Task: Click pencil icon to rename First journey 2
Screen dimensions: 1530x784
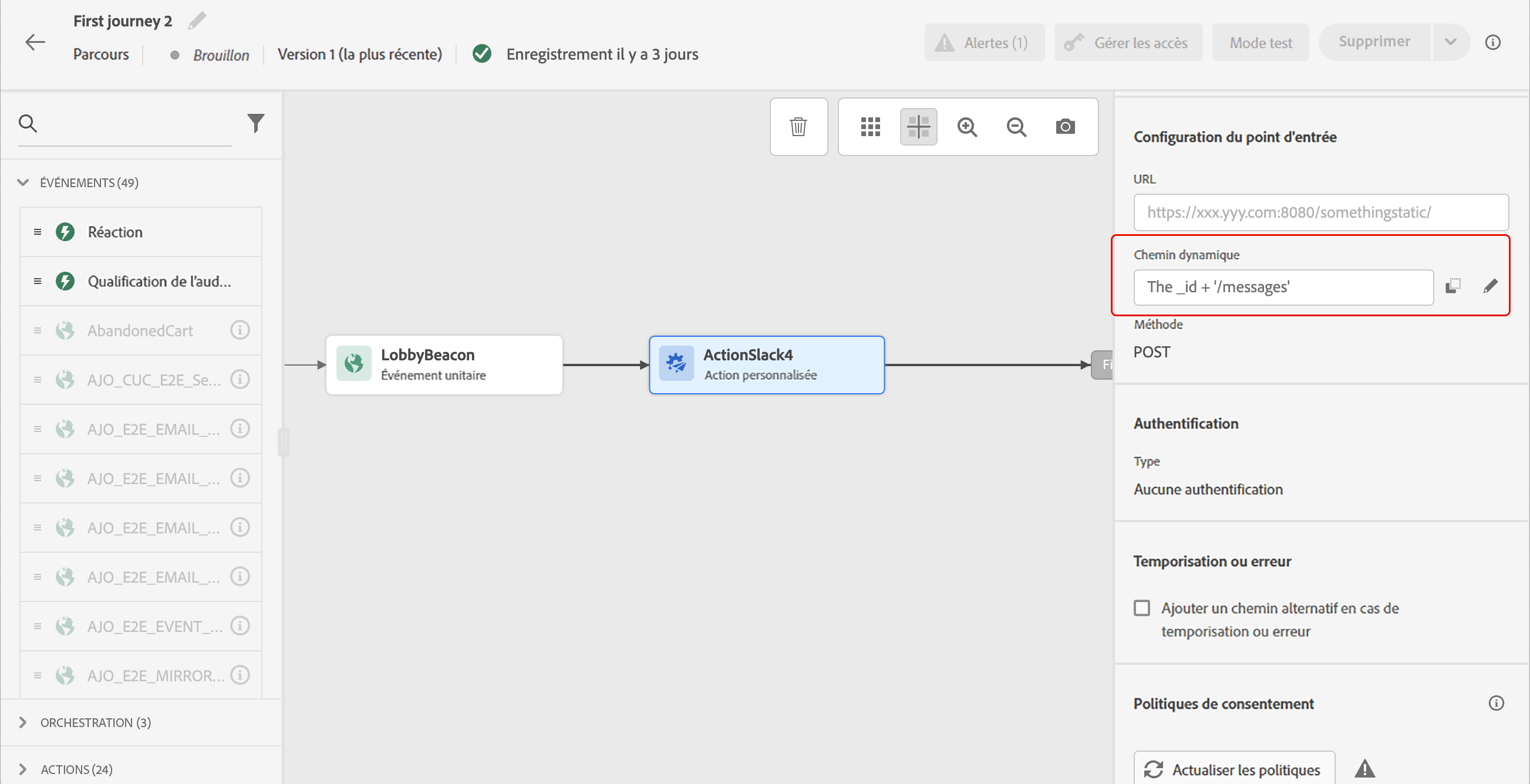Action: tap(197, 21)
